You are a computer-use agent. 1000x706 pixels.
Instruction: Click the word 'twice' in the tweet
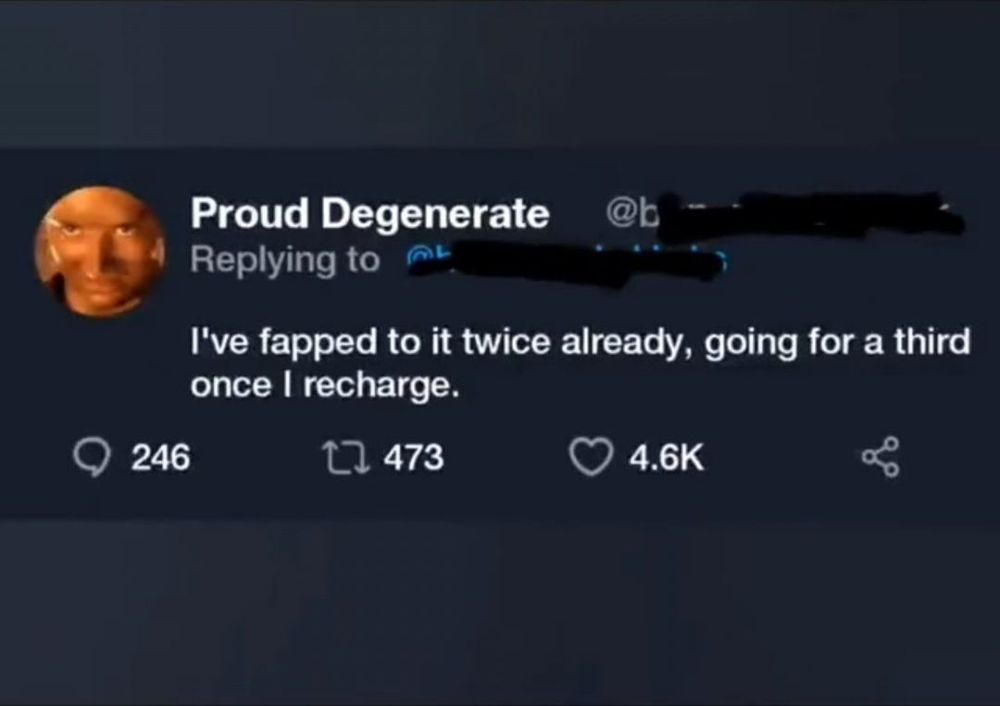(x=496, y=342)
